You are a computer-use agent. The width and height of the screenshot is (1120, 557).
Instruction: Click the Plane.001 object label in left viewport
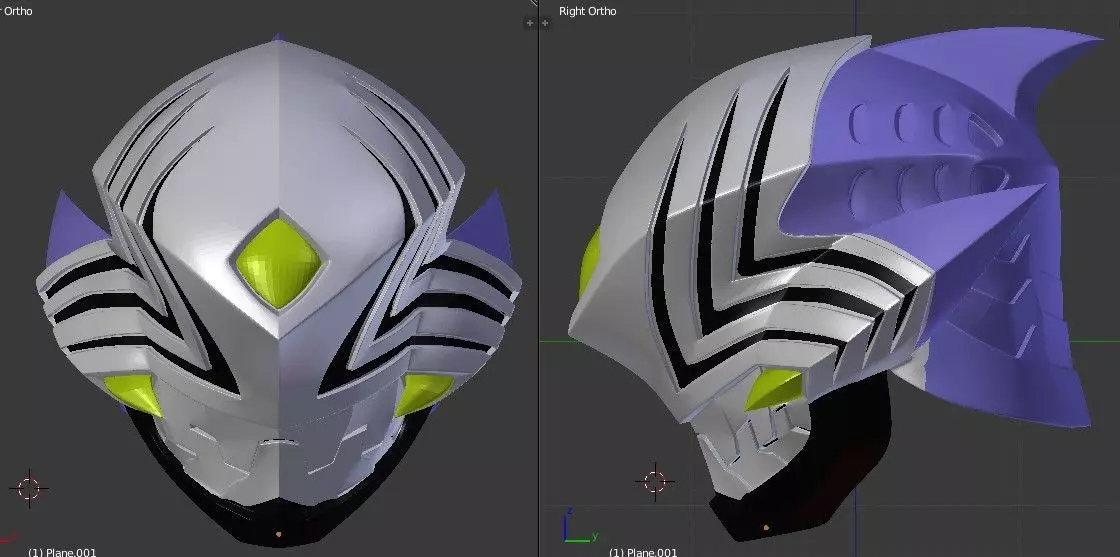click(61, 552)
